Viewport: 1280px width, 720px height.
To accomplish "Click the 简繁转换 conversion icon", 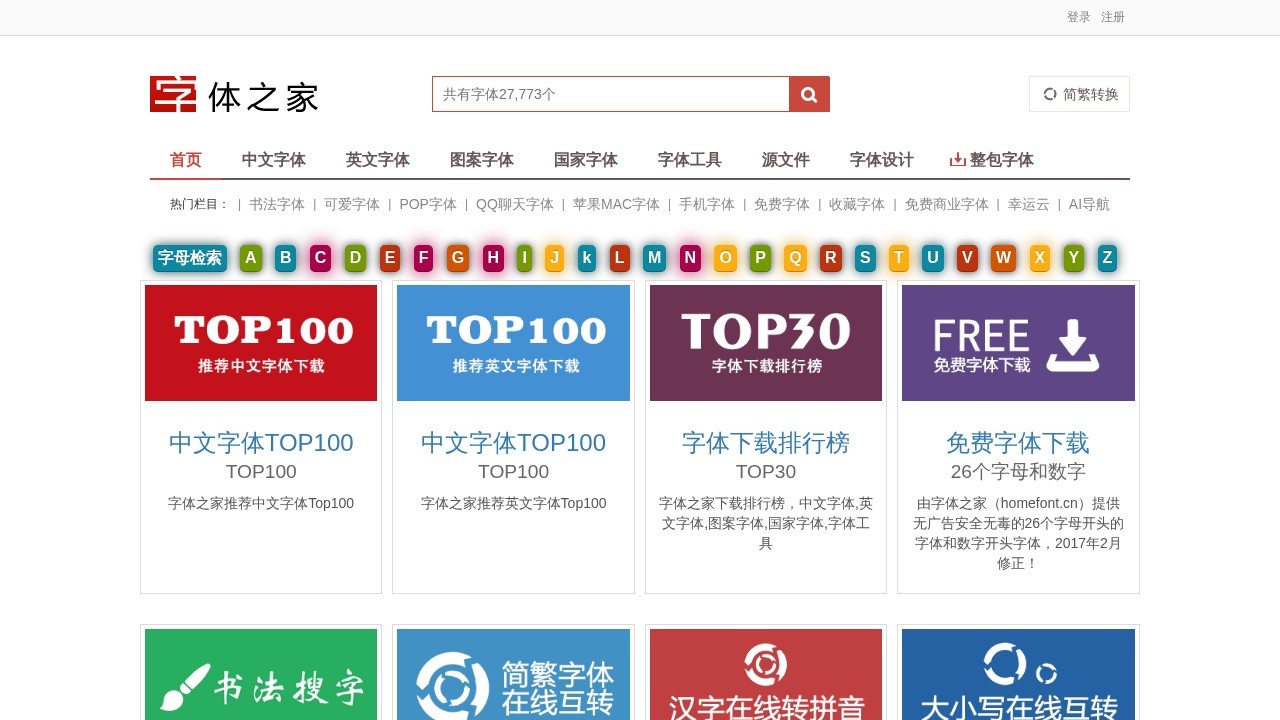I will pos(1048,94).
